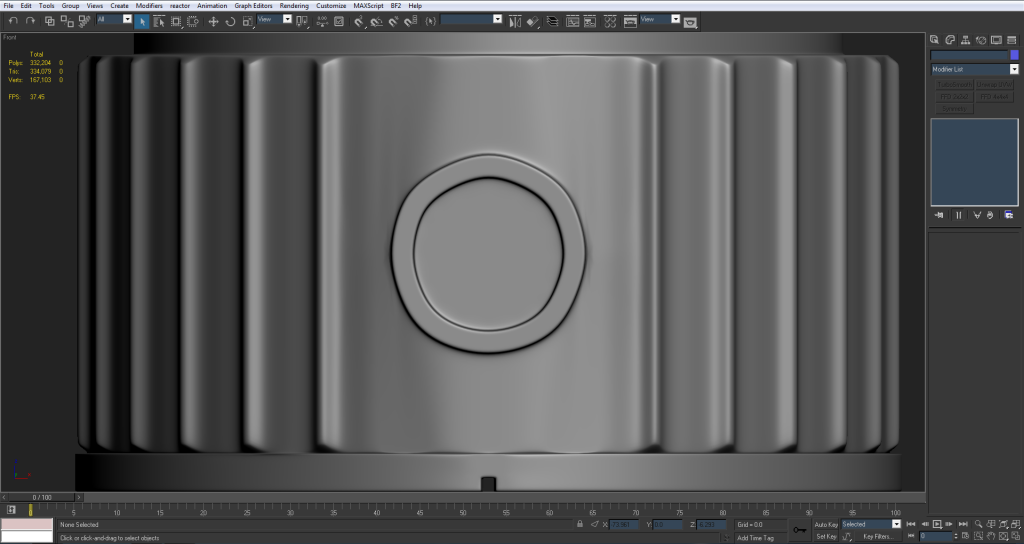Click the X coordinate input field
Screen dimensions: 1024x544
coord(624,524)
